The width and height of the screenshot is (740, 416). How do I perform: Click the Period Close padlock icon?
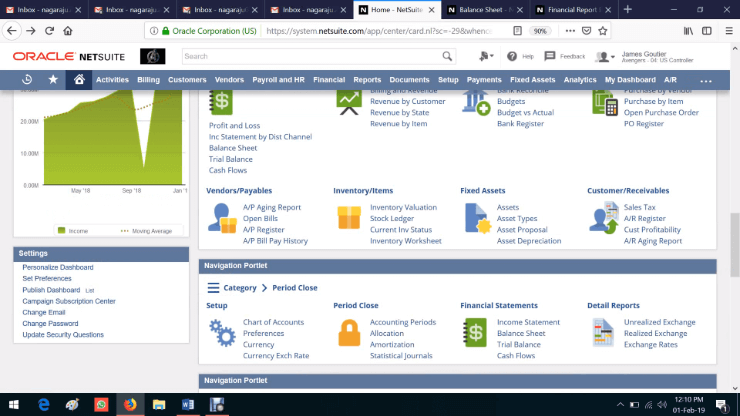click(x=349, y=332)
